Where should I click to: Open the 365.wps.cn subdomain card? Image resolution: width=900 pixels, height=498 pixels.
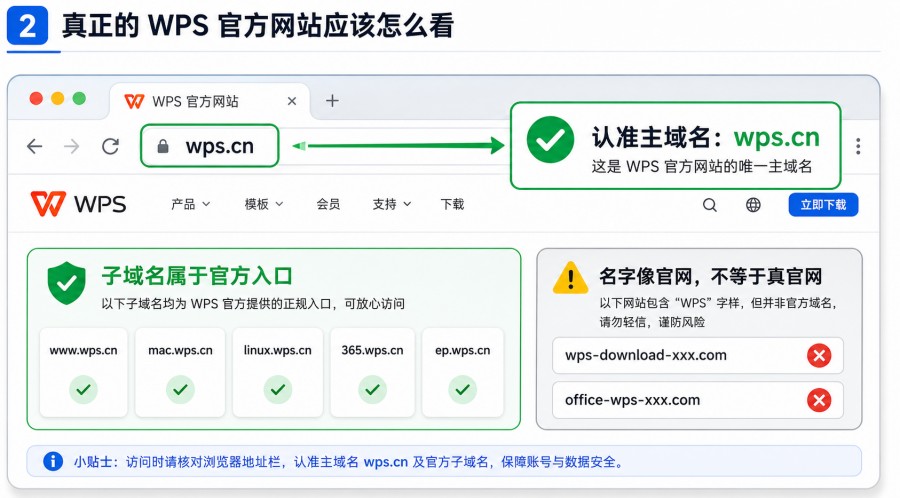(373, 372)
